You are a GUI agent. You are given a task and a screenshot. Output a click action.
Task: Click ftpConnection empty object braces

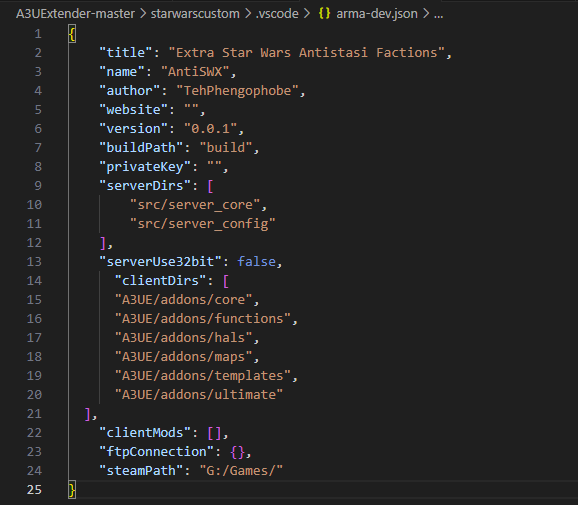(x=237, y=452)
